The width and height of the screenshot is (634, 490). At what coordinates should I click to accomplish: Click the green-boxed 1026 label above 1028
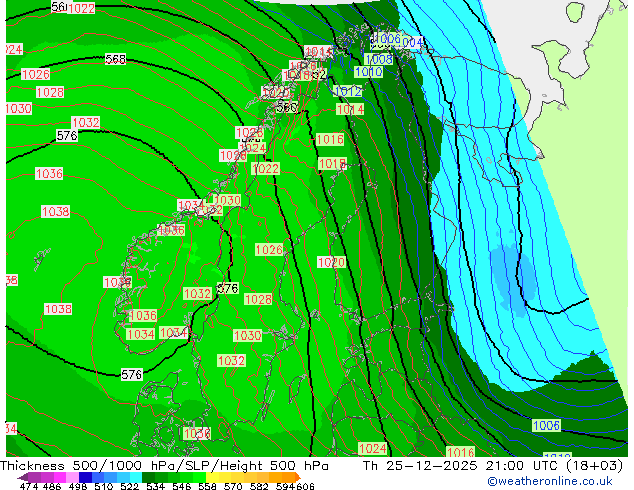[x=269, y=249]
